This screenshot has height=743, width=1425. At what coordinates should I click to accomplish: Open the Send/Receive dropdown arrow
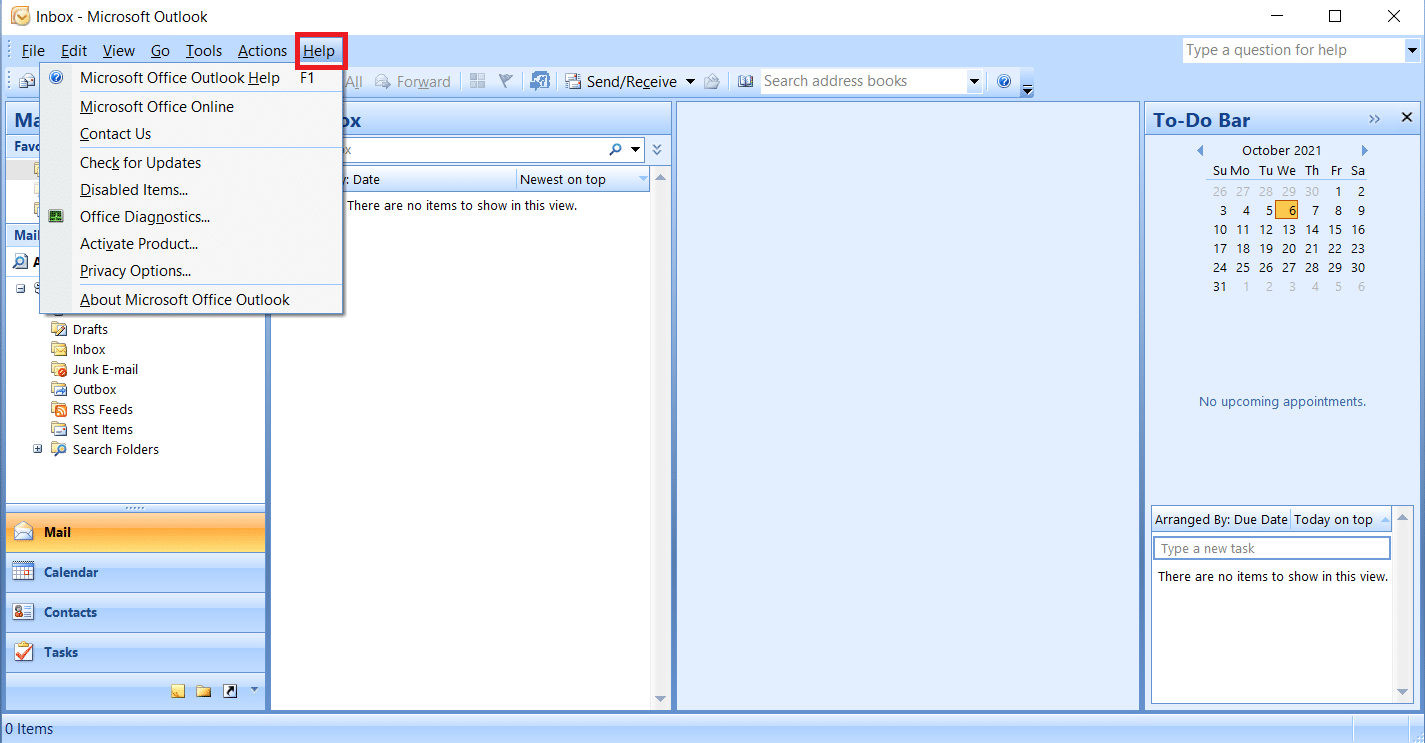pos(690,82)
